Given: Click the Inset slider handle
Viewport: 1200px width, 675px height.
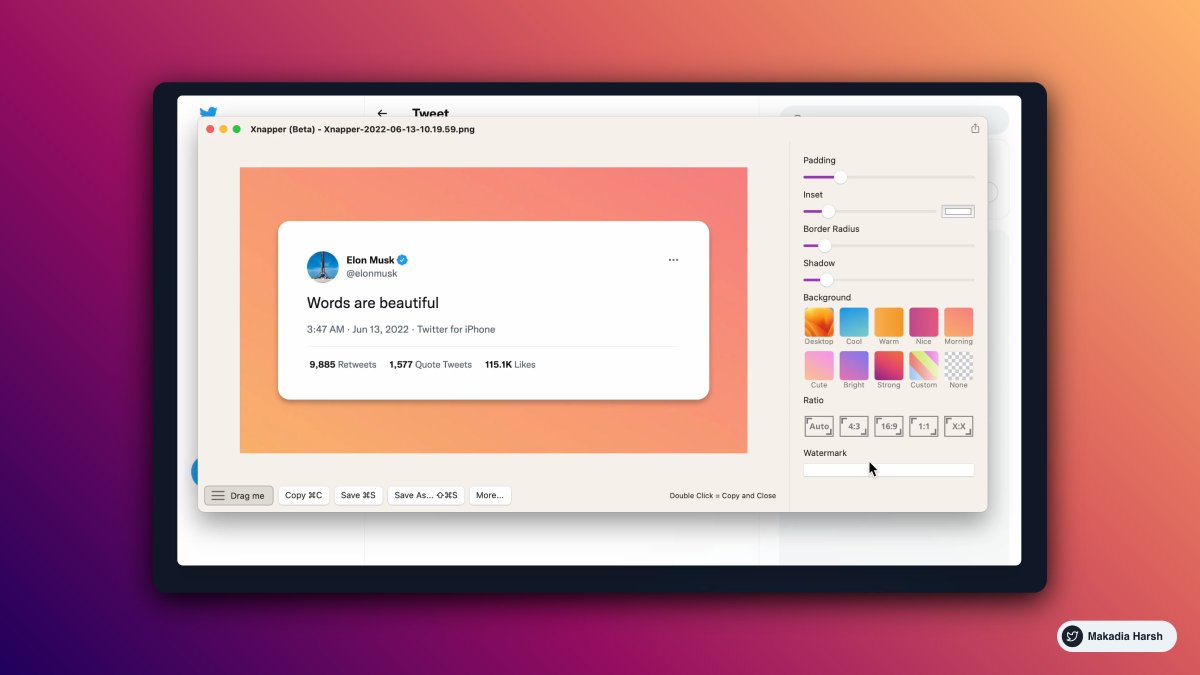Looking at the screenshot, I should [x=828, y=211].
